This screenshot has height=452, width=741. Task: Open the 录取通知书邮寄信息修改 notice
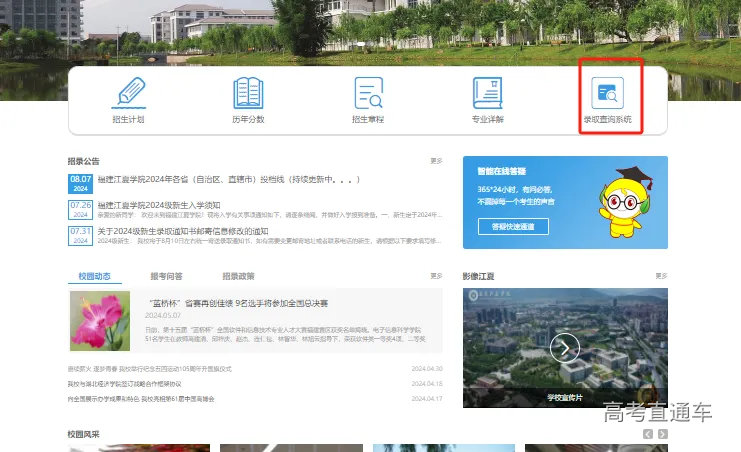point(183,231)
